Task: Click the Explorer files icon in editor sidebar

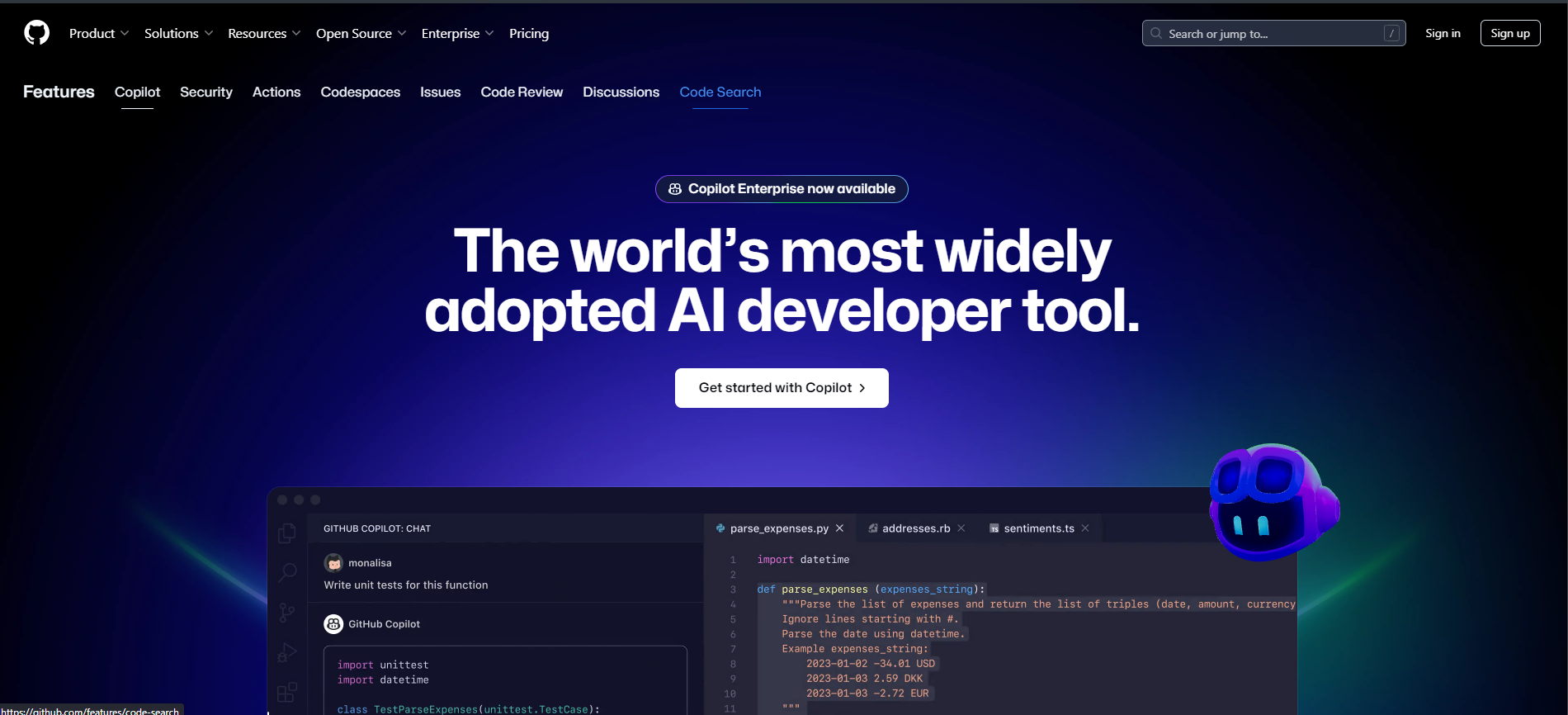Action: click(x=287, y=533)
